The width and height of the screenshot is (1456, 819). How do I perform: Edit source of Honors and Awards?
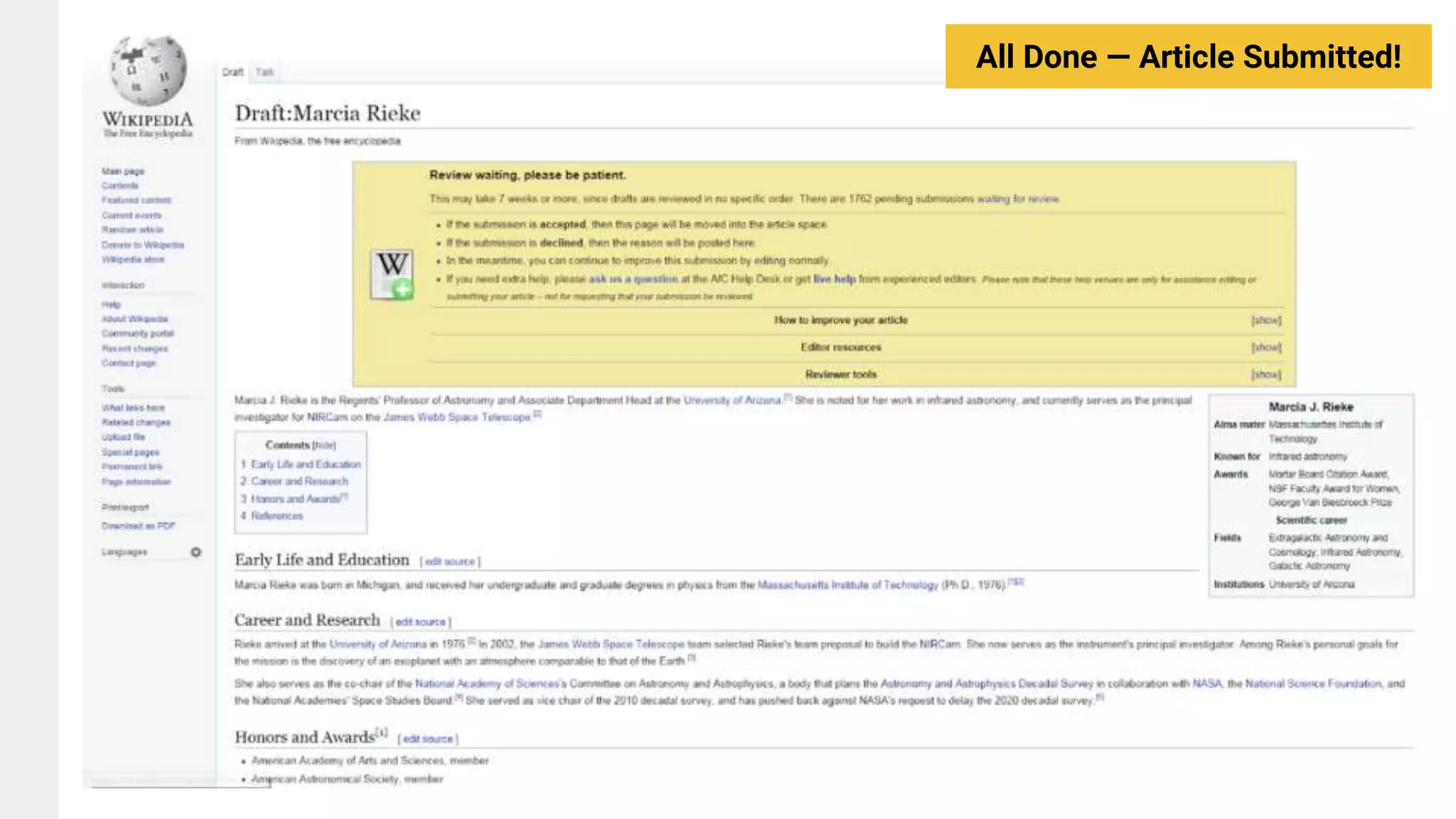(x=427, y=739)
